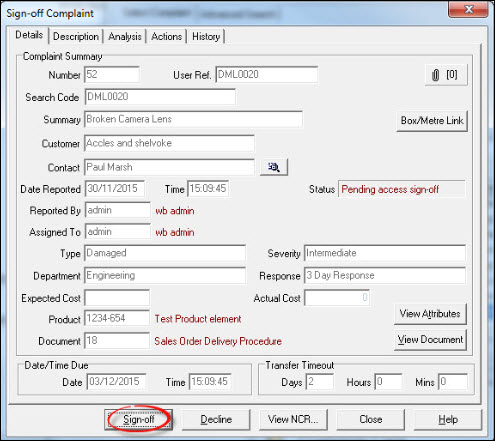Click the Transfer Timeout Days field
The image size is (495, 441).
(x=319, y=382)
